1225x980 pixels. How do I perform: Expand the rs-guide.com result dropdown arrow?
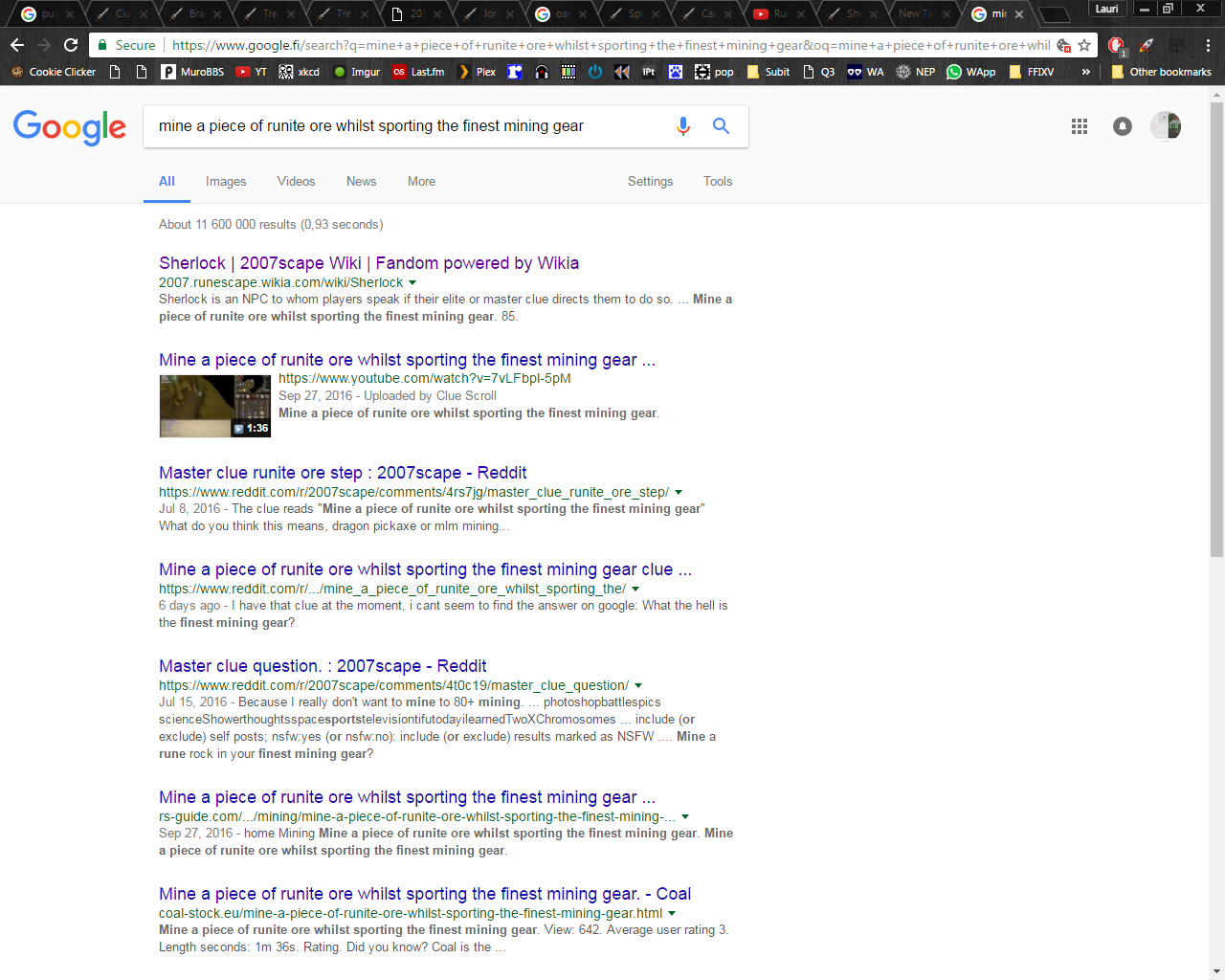click(685, 817)
